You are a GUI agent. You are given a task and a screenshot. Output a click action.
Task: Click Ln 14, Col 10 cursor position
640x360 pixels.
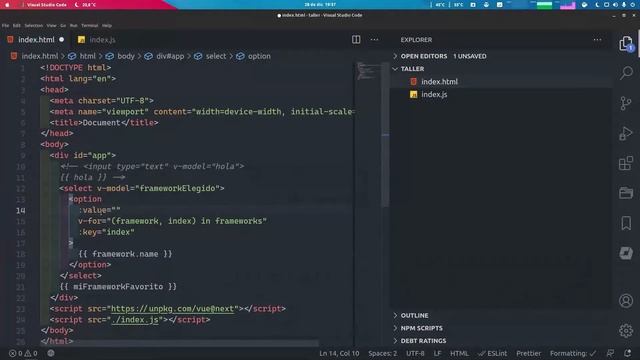click(339, 353)
